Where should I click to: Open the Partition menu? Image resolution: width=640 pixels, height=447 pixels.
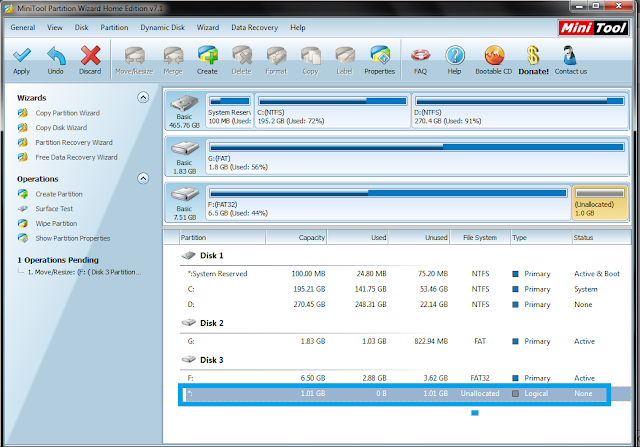[x=114, y=28]
